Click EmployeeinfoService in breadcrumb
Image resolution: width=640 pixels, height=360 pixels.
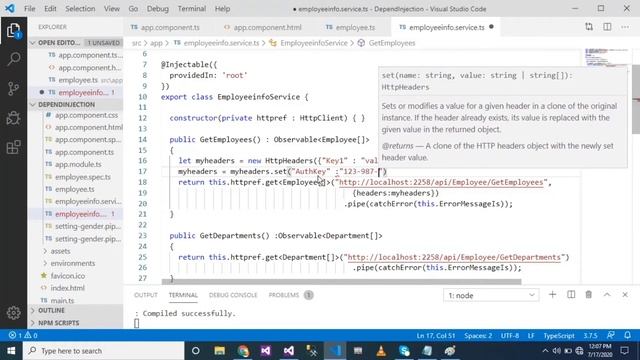313,43
